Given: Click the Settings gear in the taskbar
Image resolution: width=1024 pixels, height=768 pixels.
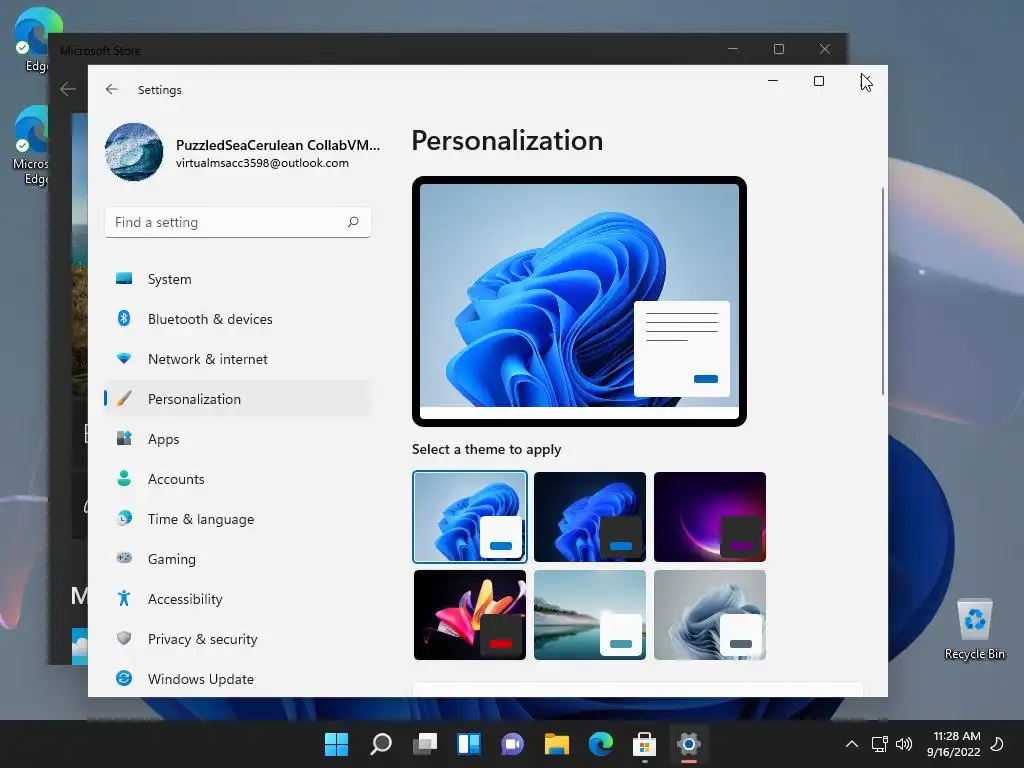Looking at the screenshot, I should coord(688,744).
